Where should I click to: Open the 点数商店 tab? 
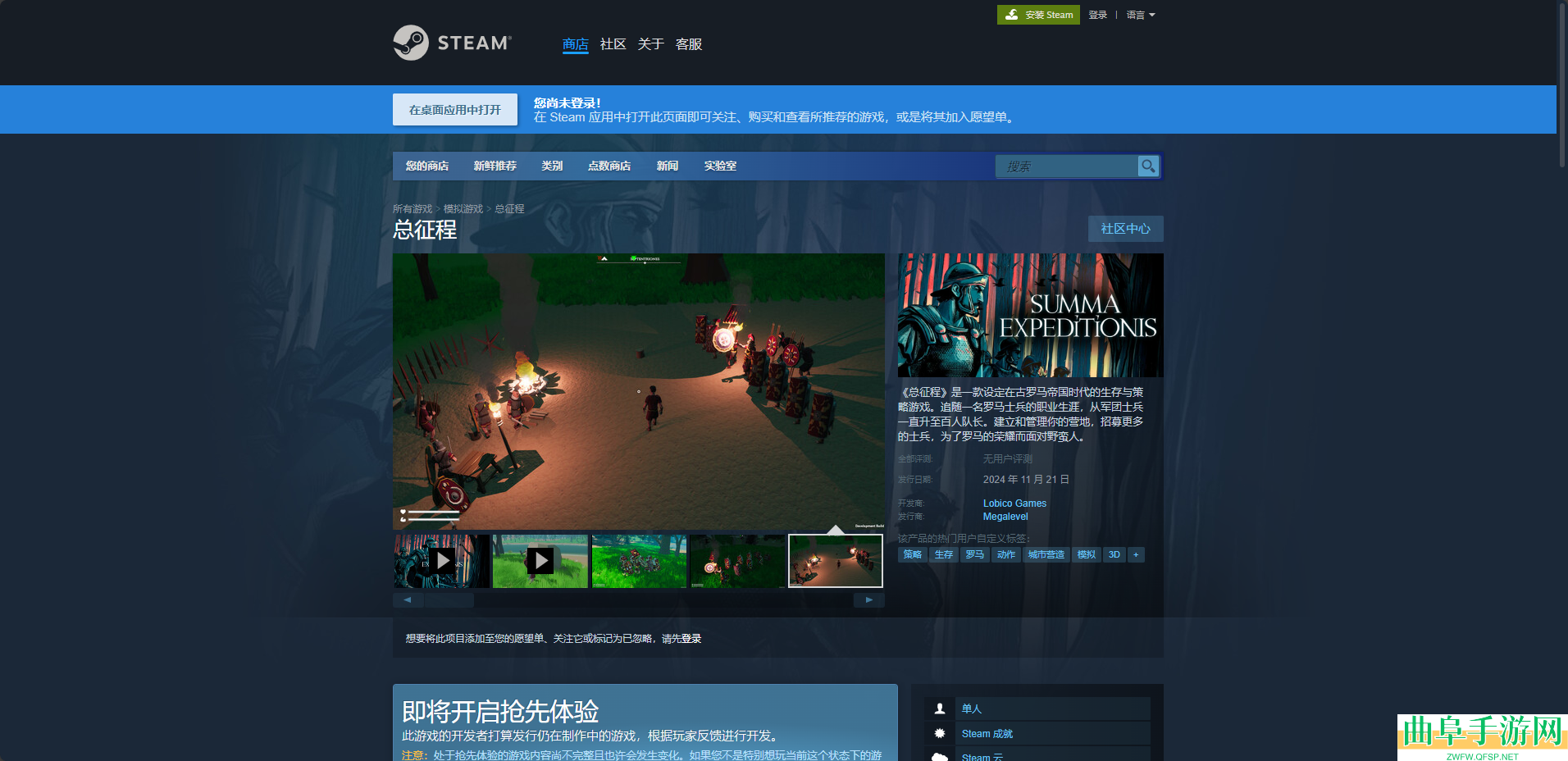pyautogui.click(x=609, y=166)
